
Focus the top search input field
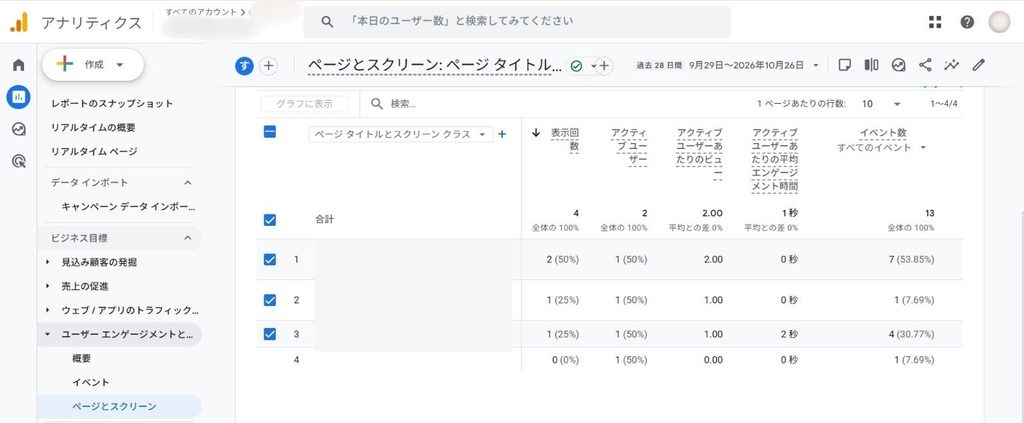[x=517, y=22]
